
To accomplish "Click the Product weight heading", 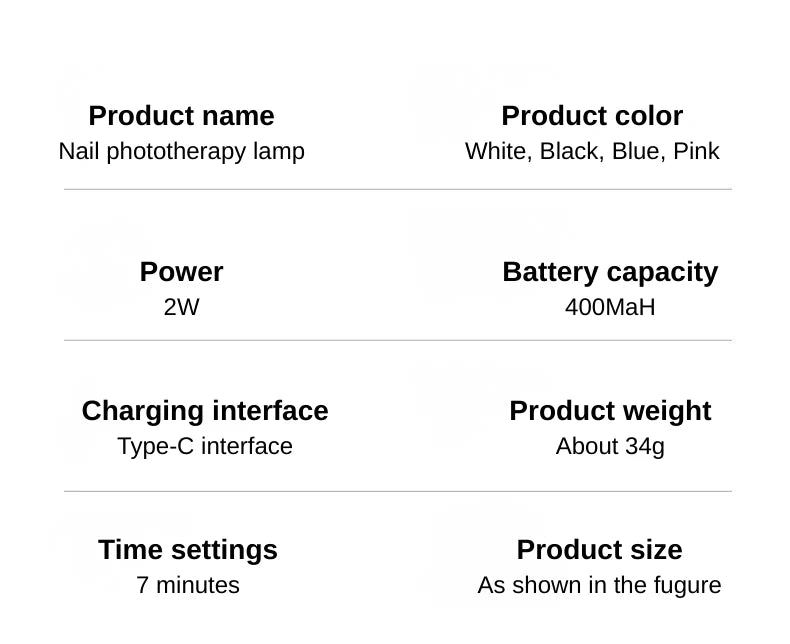I will click(610, 411).
